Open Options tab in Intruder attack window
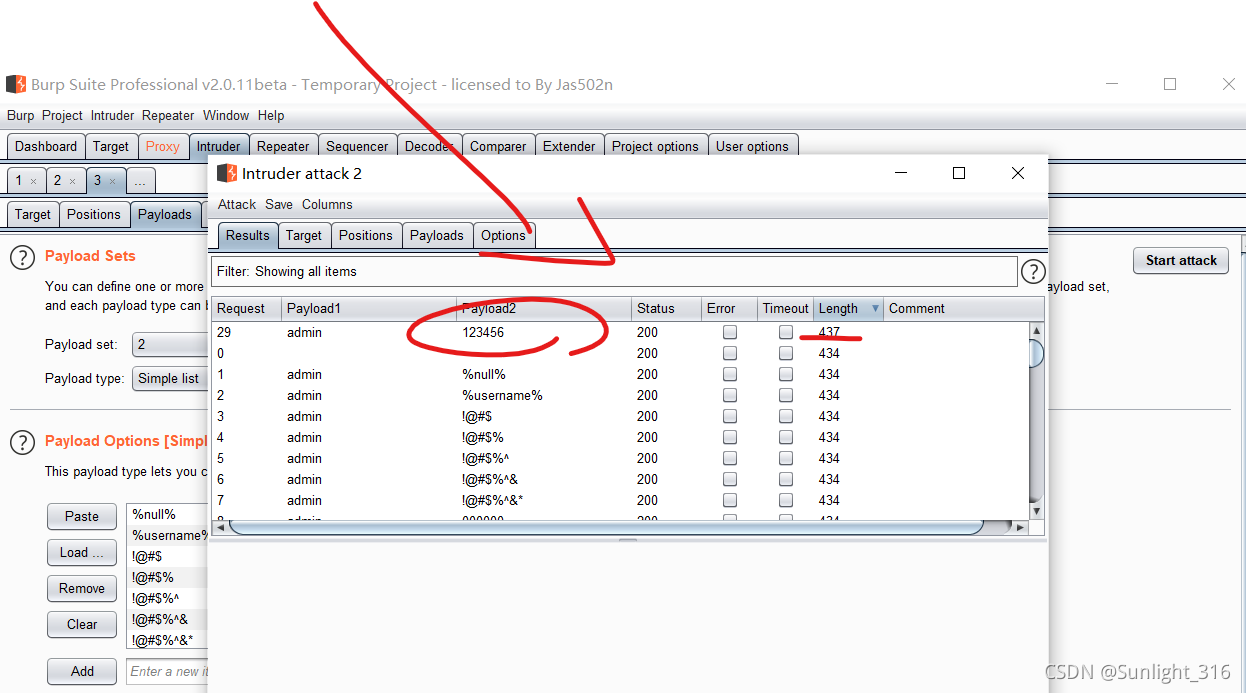This screenshot has height=693, width=1246. click(x=503, y=235)
